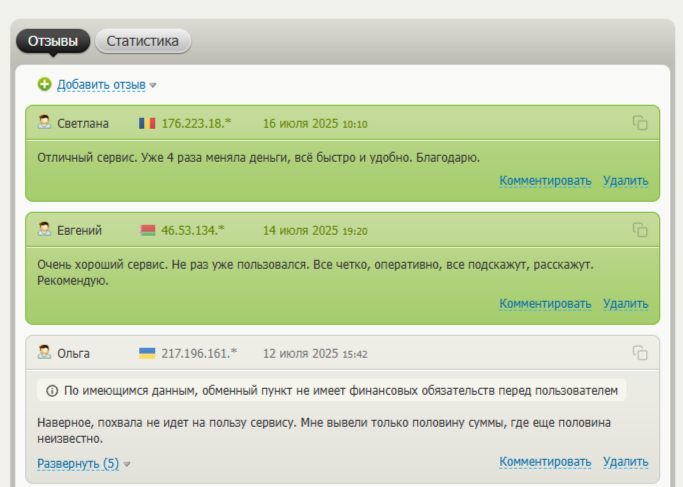Click Удалить under Ольга's review
Viewport: 683px width, 487px height.
[x=626, y=462]
